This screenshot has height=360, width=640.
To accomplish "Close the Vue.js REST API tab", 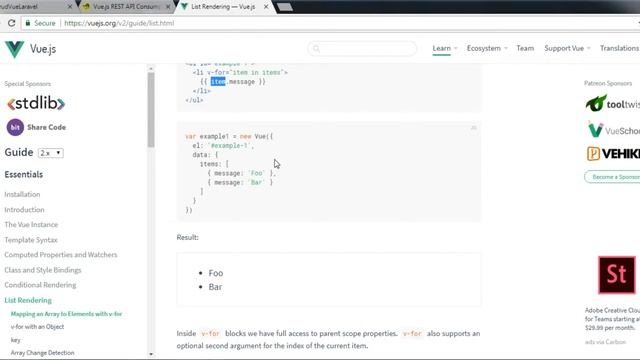I will [x=168, y=7].
